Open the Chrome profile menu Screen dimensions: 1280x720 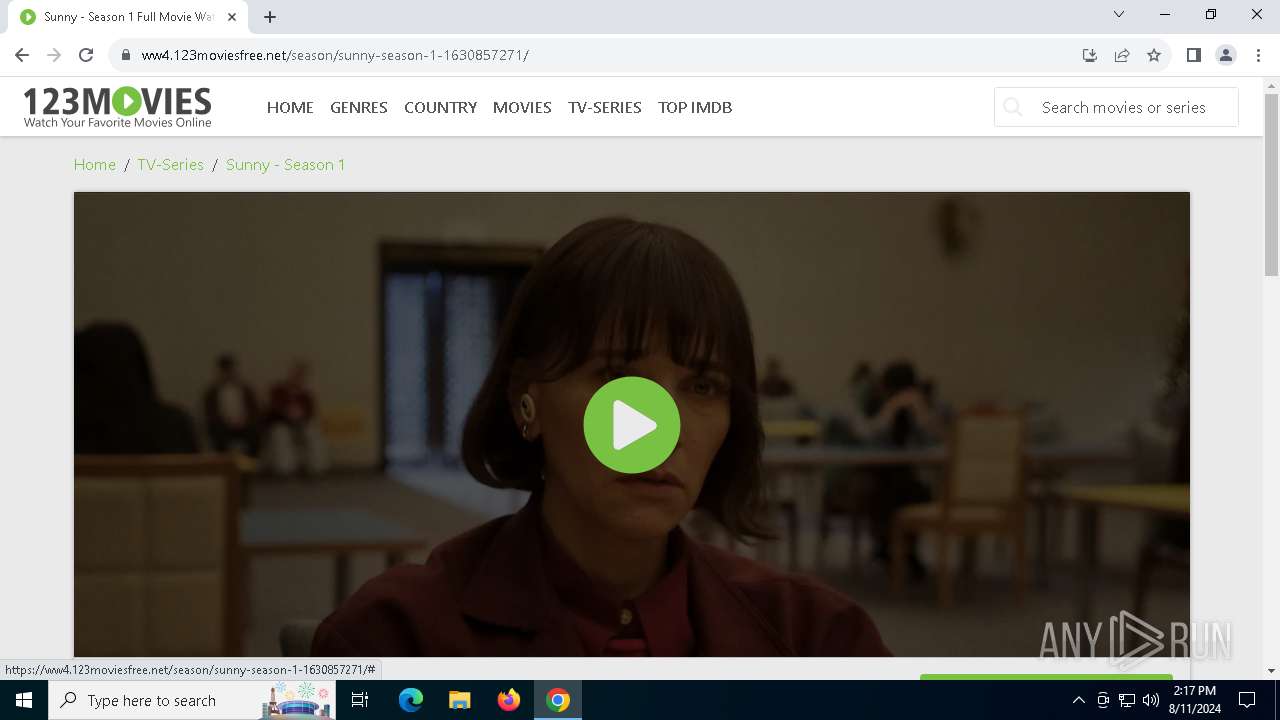(1226, 55)
